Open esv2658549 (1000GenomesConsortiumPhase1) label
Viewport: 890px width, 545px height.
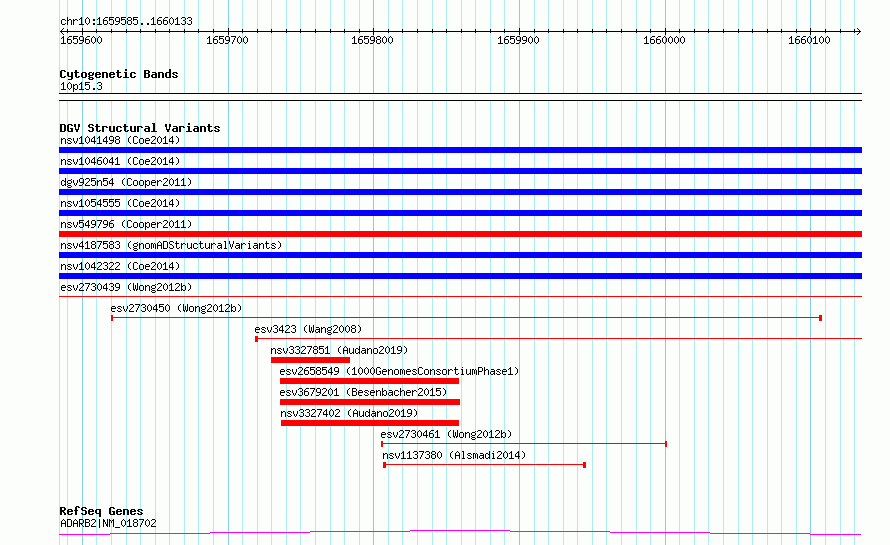[399, 371]
